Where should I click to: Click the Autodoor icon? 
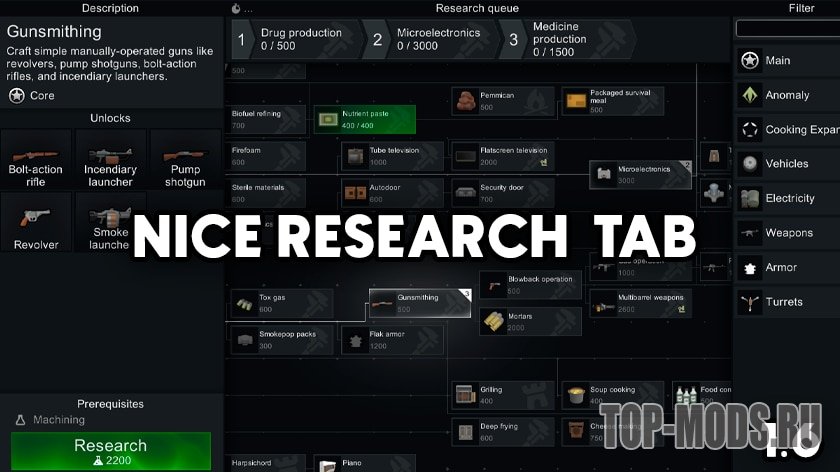[355, 193]
